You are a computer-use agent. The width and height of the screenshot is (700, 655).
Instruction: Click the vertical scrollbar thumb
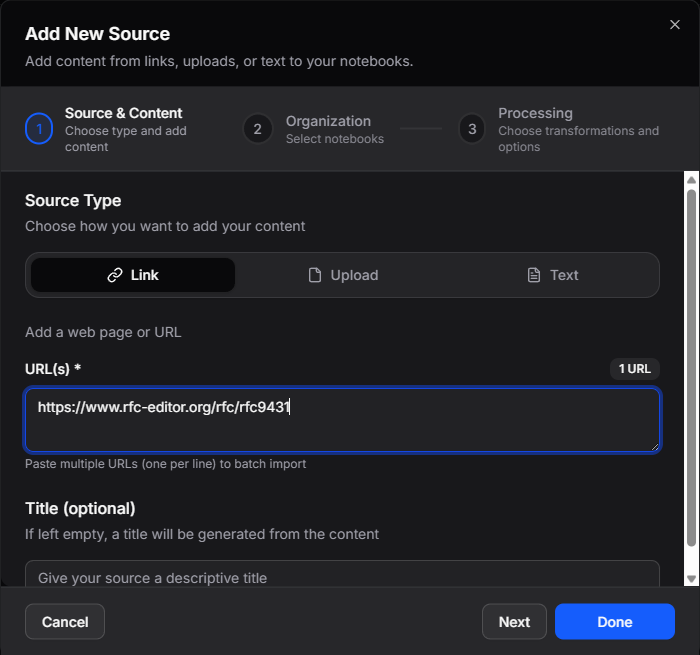[x=692, y=368]
